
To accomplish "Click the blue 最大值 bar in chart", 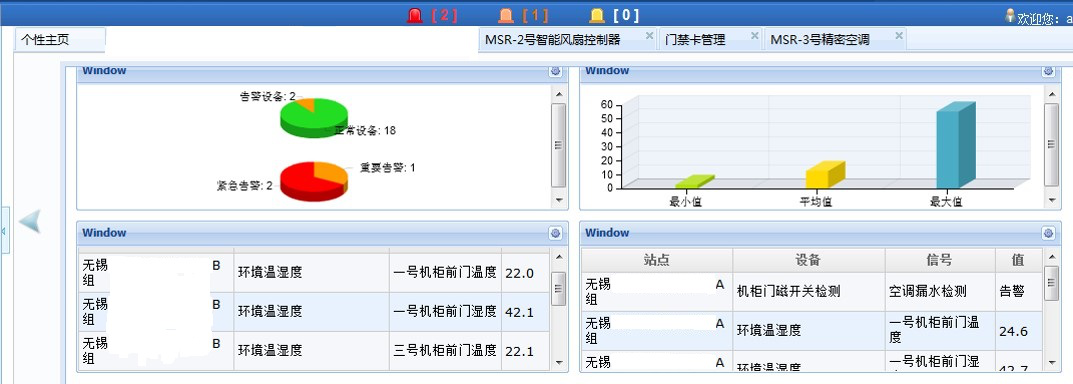I will coord(955,146).
